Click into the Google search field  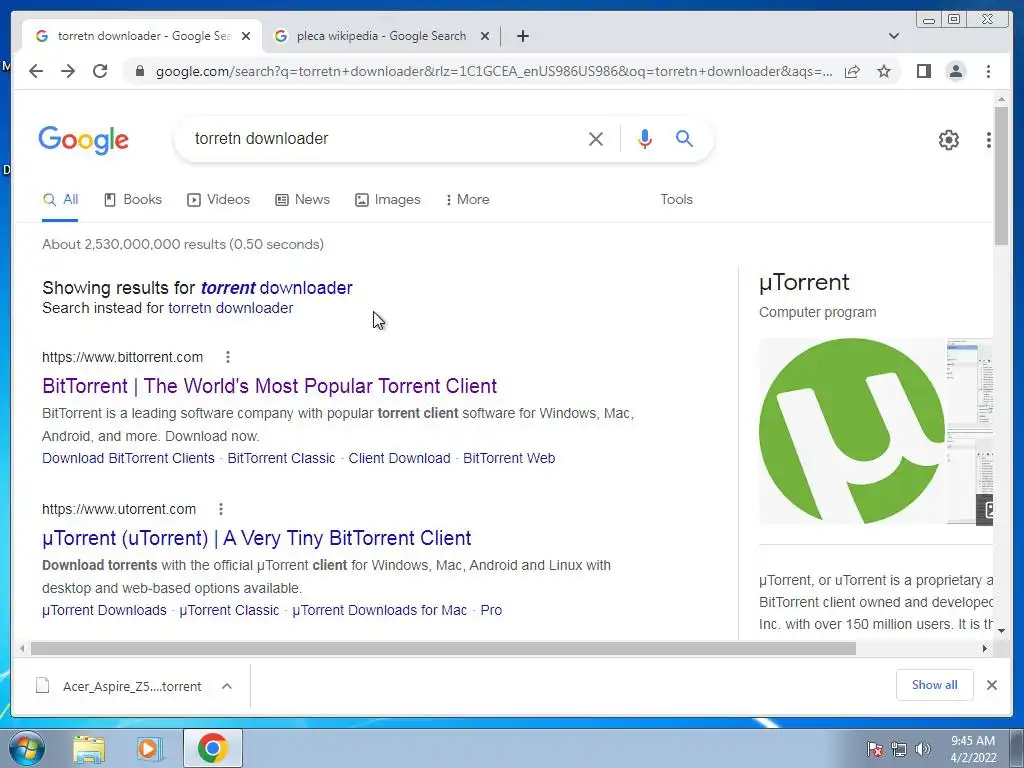click(x=385, y=138)
